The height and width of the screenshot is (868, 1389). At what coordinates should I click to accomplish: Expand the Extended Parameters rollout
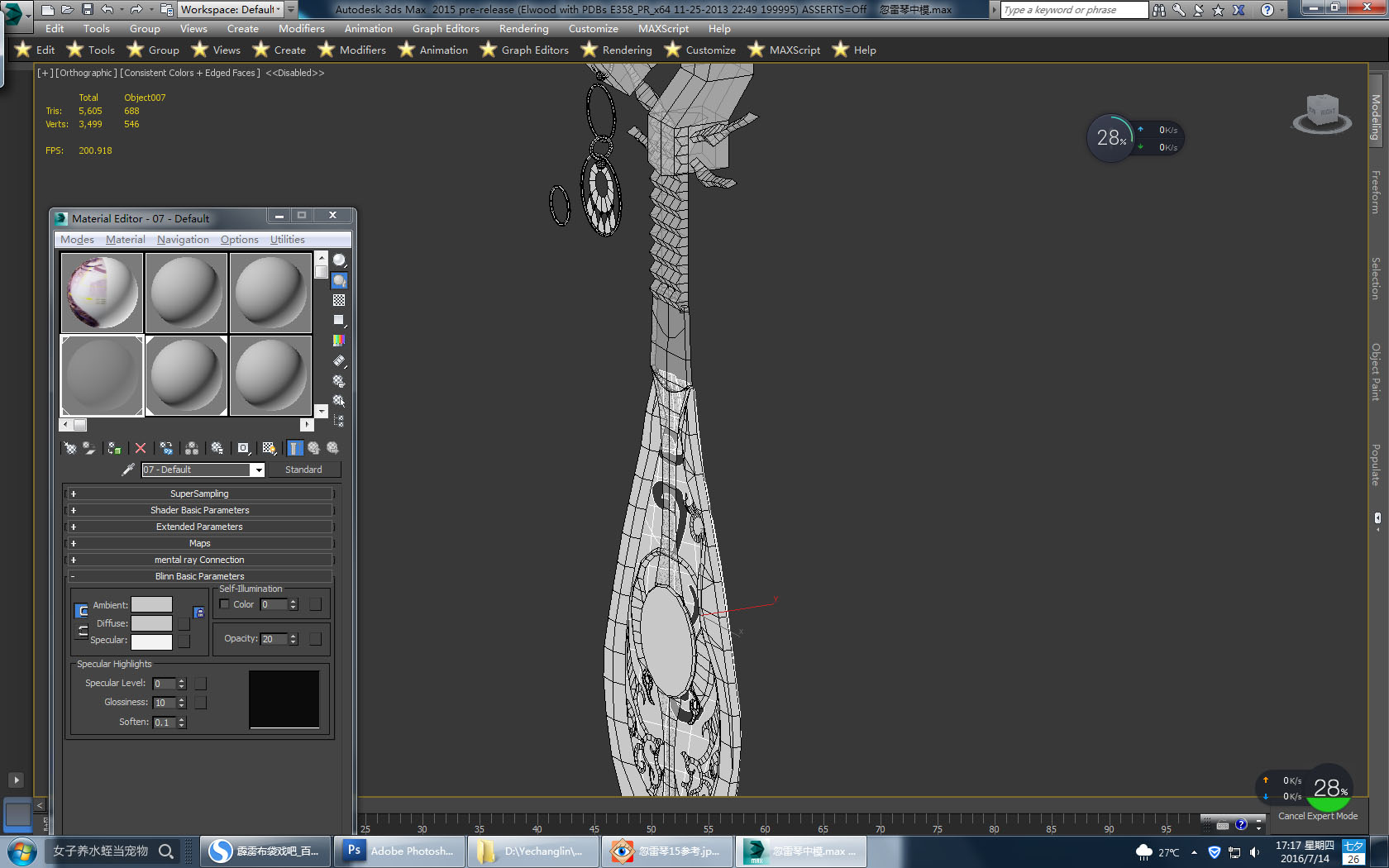[x=199, y=527]
